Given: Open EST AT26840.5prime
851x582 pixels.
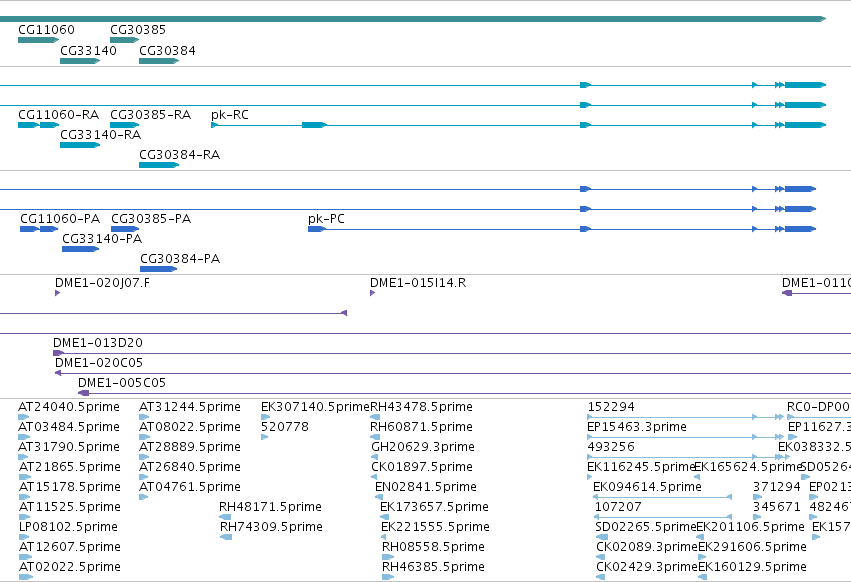Looking at the screenshot, I should 190,467.
